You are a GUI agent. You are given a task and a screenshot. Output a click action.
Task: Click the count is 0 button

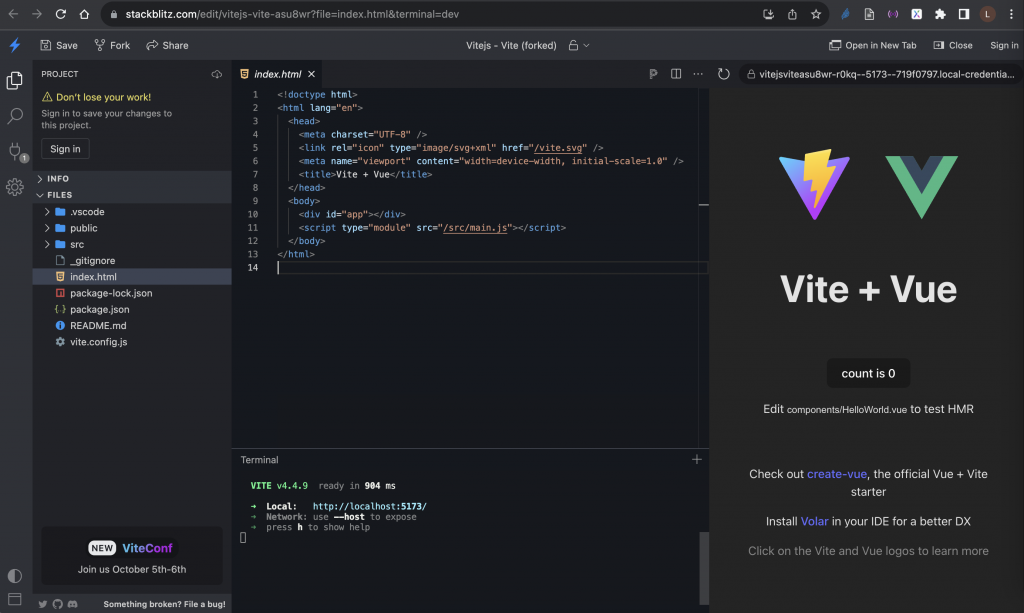[x=868, y=373]
